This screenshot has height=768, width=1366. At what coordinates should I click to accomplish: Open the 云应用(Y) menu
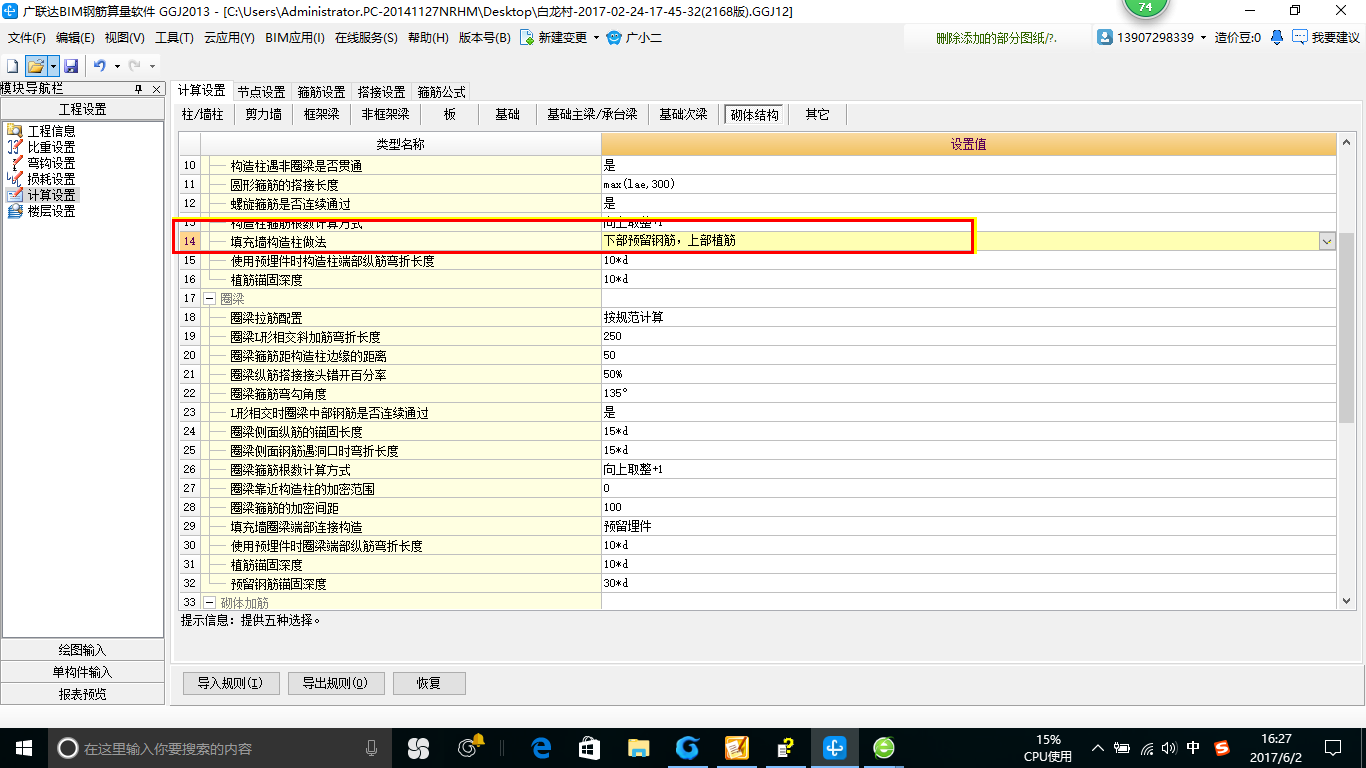[x=229, y=38]
